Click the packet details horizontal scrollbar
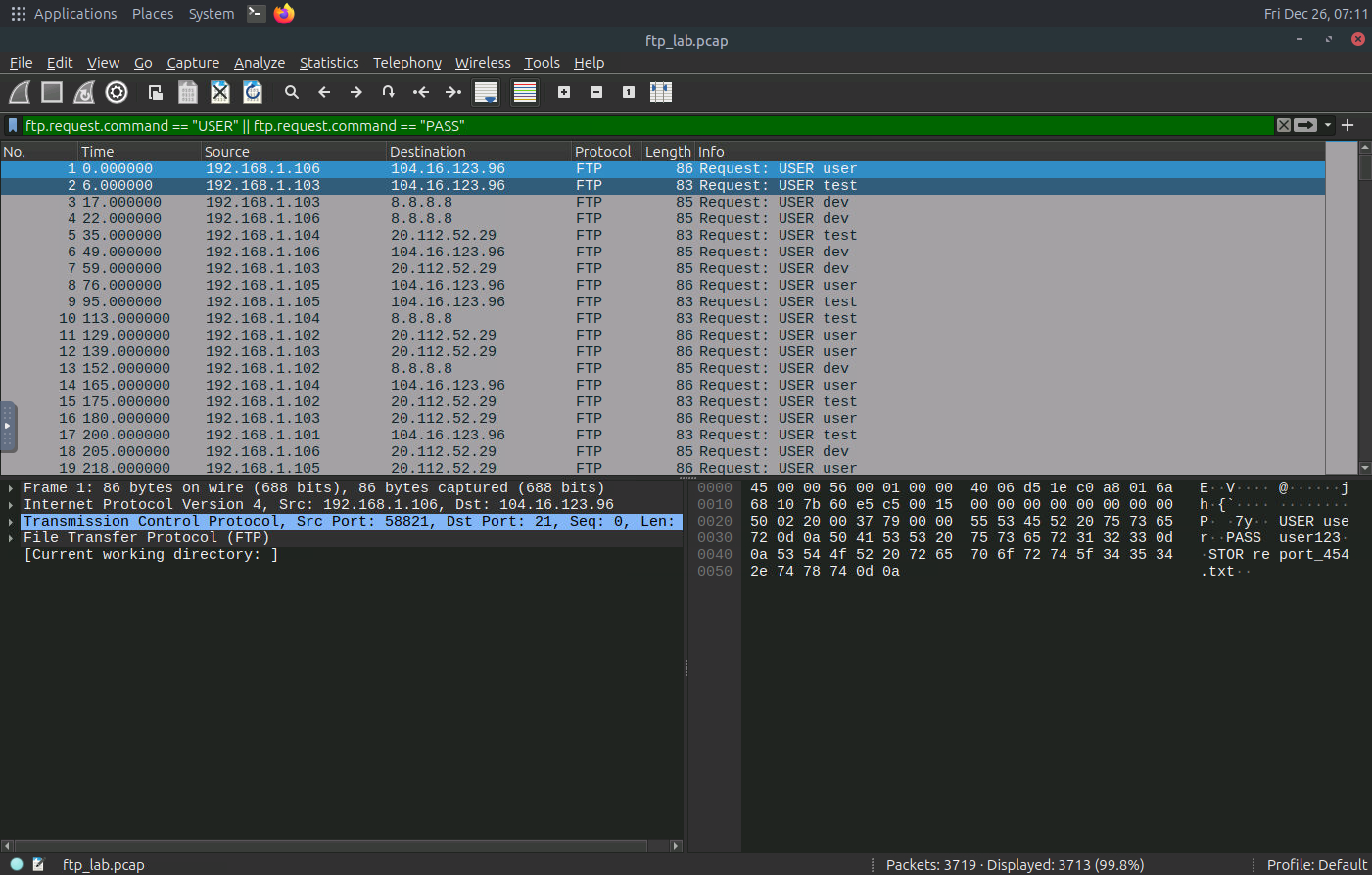The height and width of the screenshot is (875, 1372). 333,846
